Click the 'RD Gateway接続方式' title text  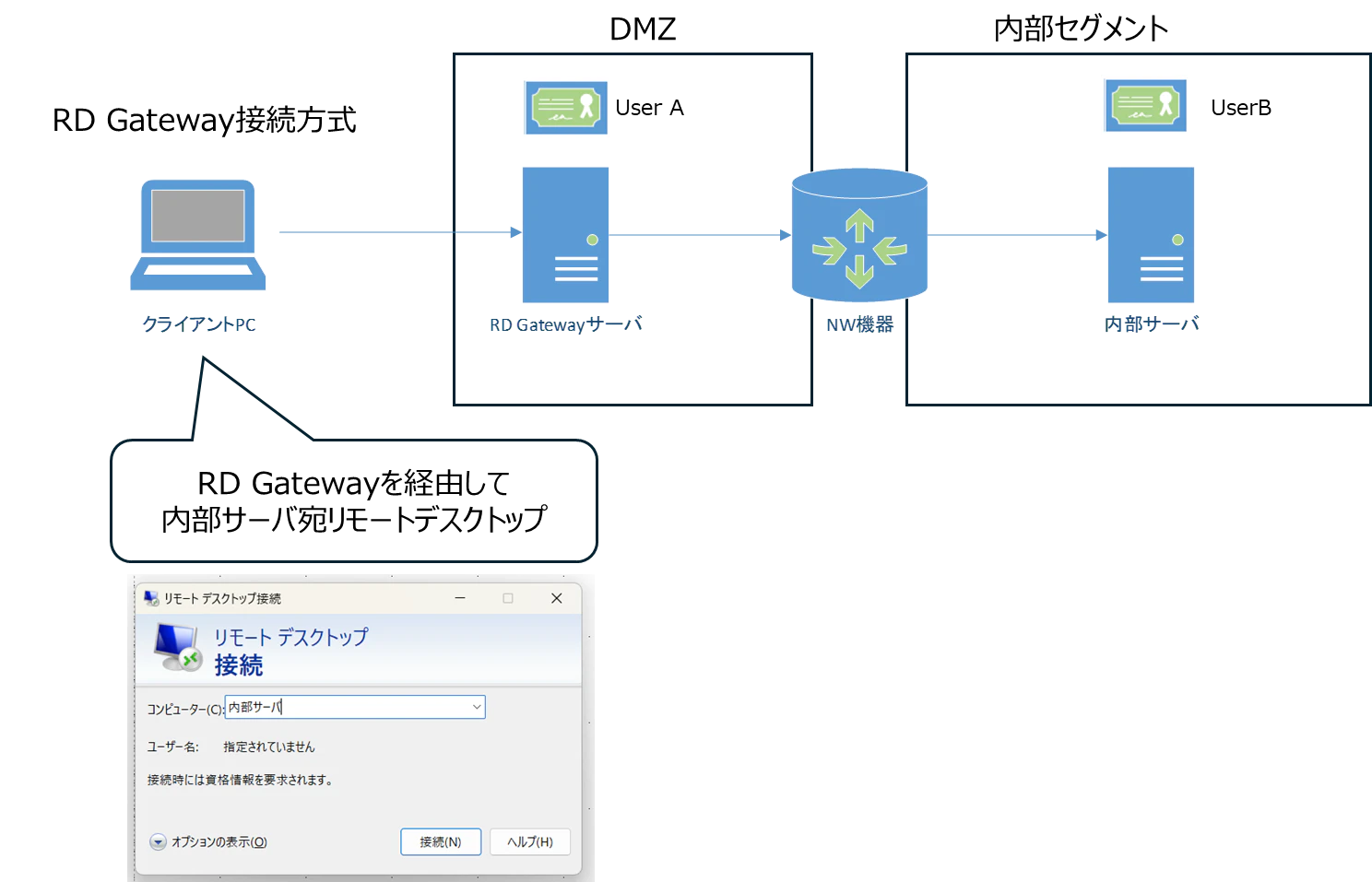(204, 120)
